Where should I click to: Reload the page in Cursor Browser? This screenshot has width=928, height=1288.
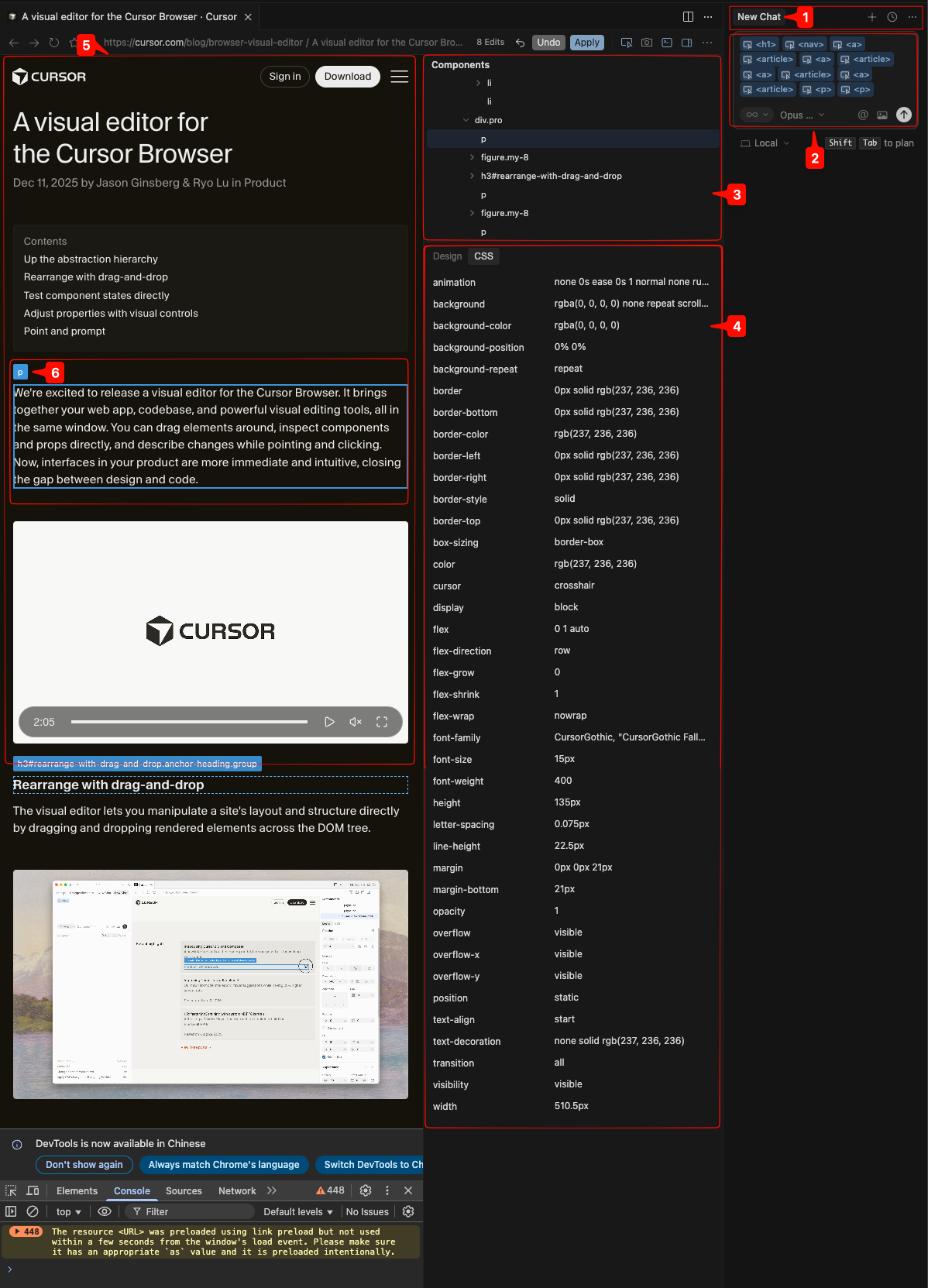coord(54,43)
